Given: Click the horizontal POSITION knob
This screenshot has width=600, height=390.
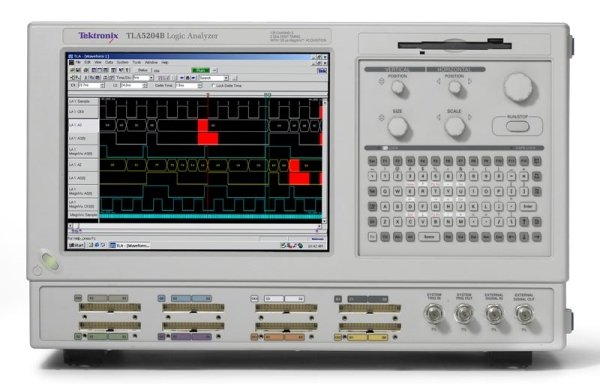Looking at the screenshot, I should click(455, 88).
